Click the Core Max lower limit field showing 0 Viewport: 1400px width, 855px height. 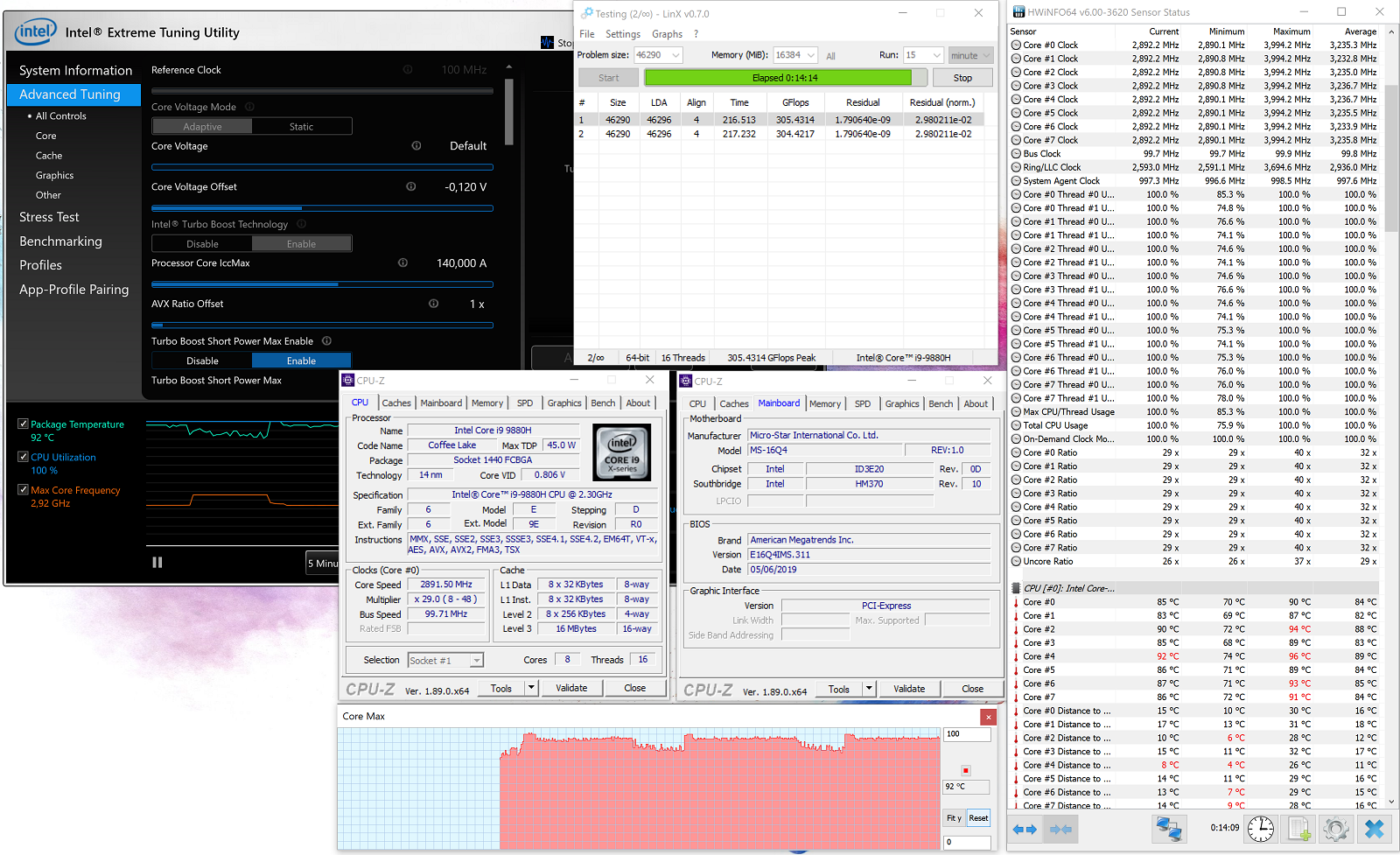pyautogui.click(x=967, y=842)
